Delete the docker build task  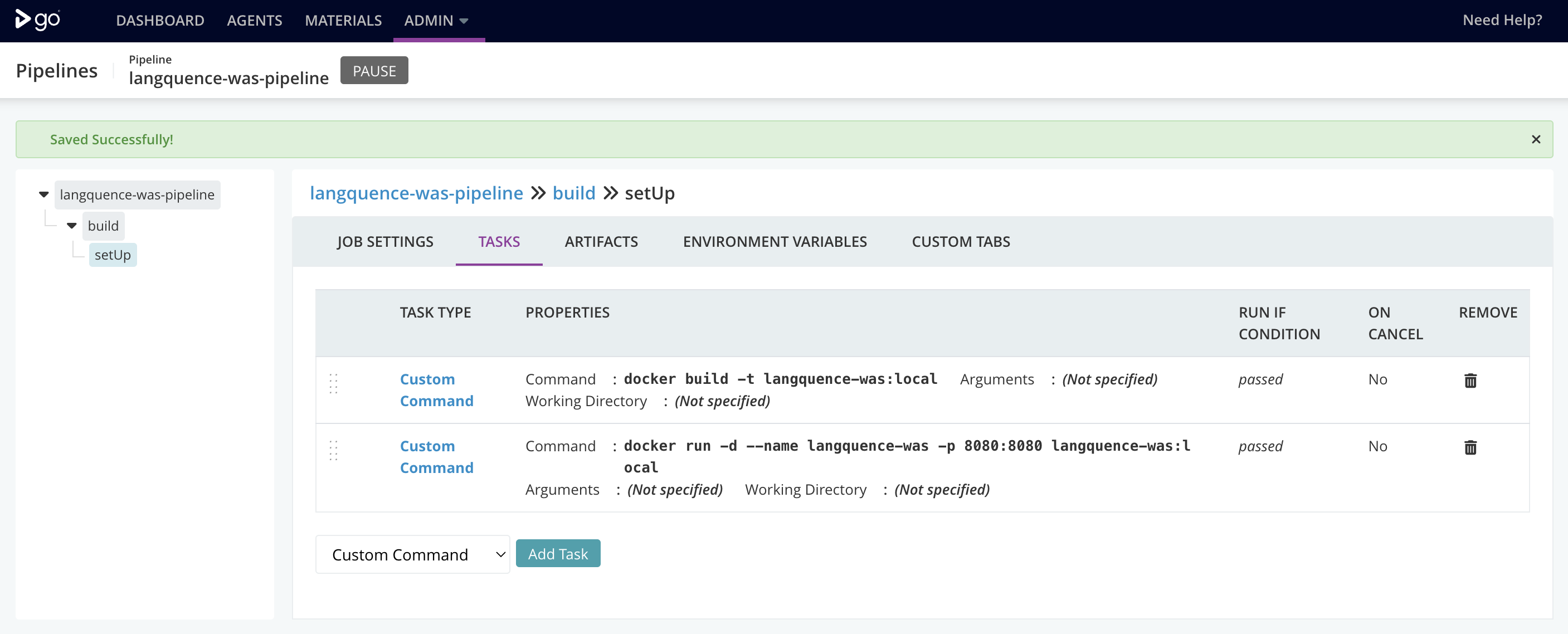1470,381
